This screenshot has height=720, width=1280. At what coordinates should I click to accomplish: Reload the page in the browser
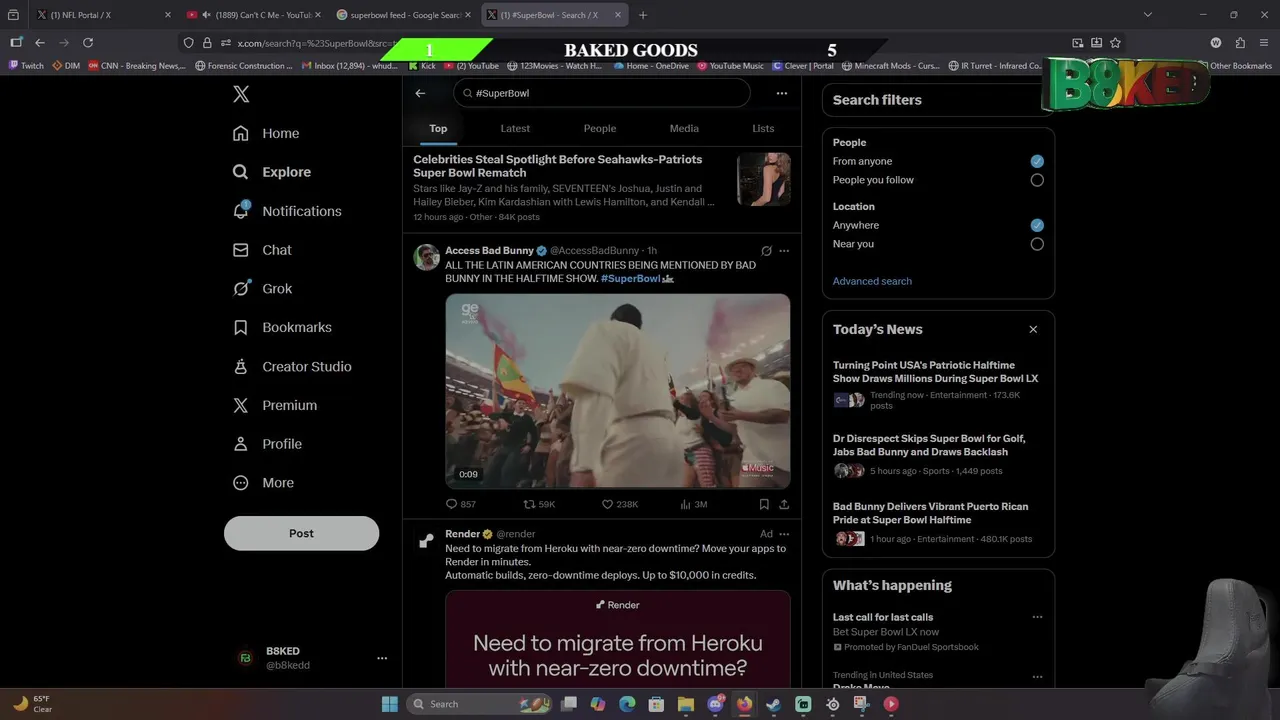pos(88,42)
